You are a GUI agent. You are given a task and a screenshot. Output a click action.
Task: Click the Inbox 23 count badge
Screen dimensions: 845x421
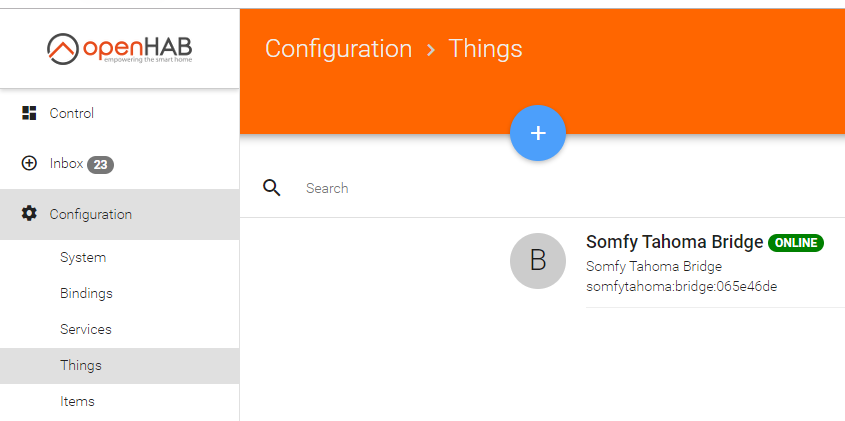[100, 164]
